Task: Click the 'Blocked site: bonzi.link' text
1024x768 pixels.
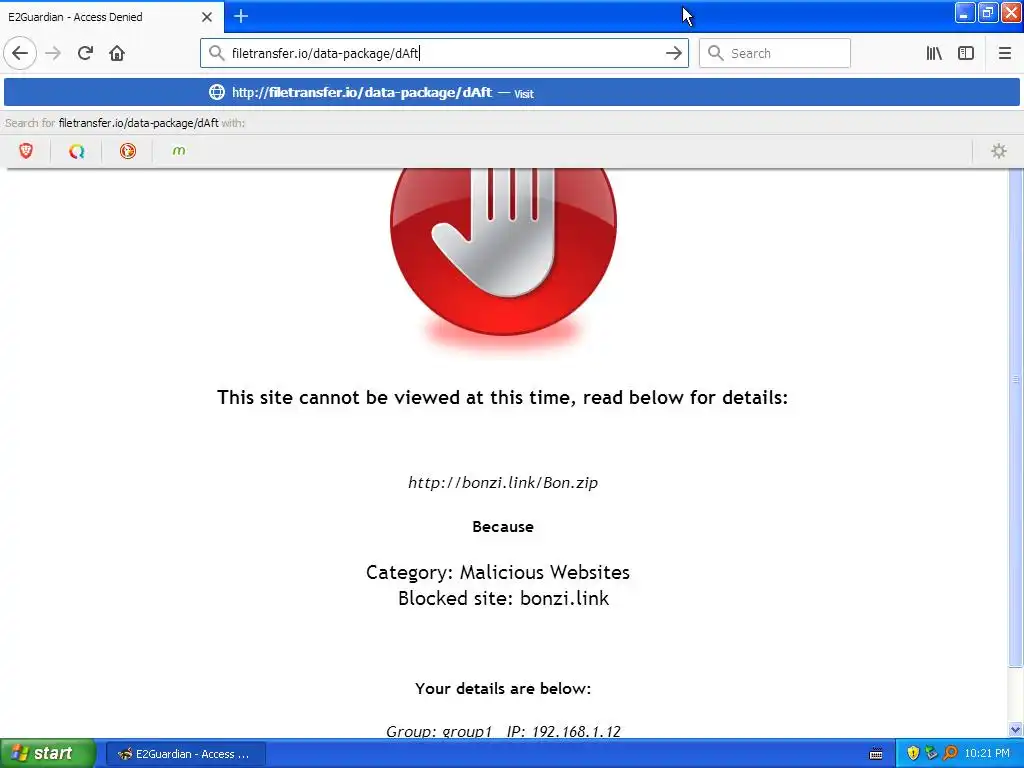Action: (x=503, y=598)
